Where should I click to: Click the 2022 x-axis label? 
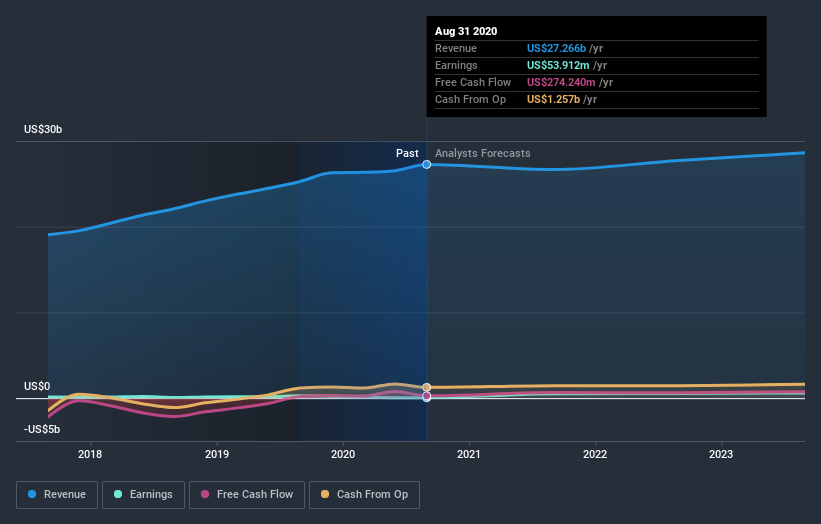[595, 454]
